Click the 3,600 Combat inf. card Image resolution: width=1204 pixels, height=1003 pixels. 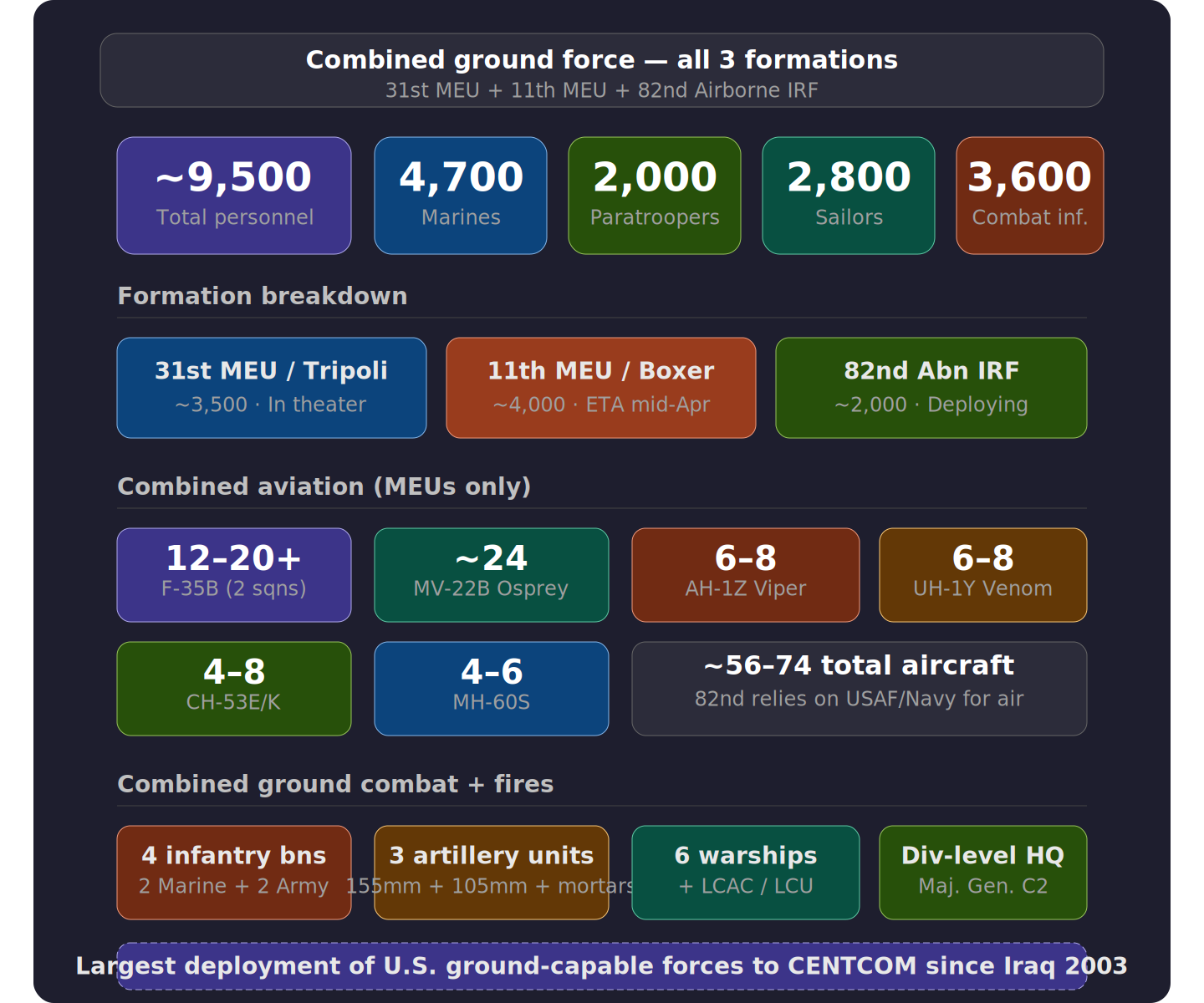1029,196
